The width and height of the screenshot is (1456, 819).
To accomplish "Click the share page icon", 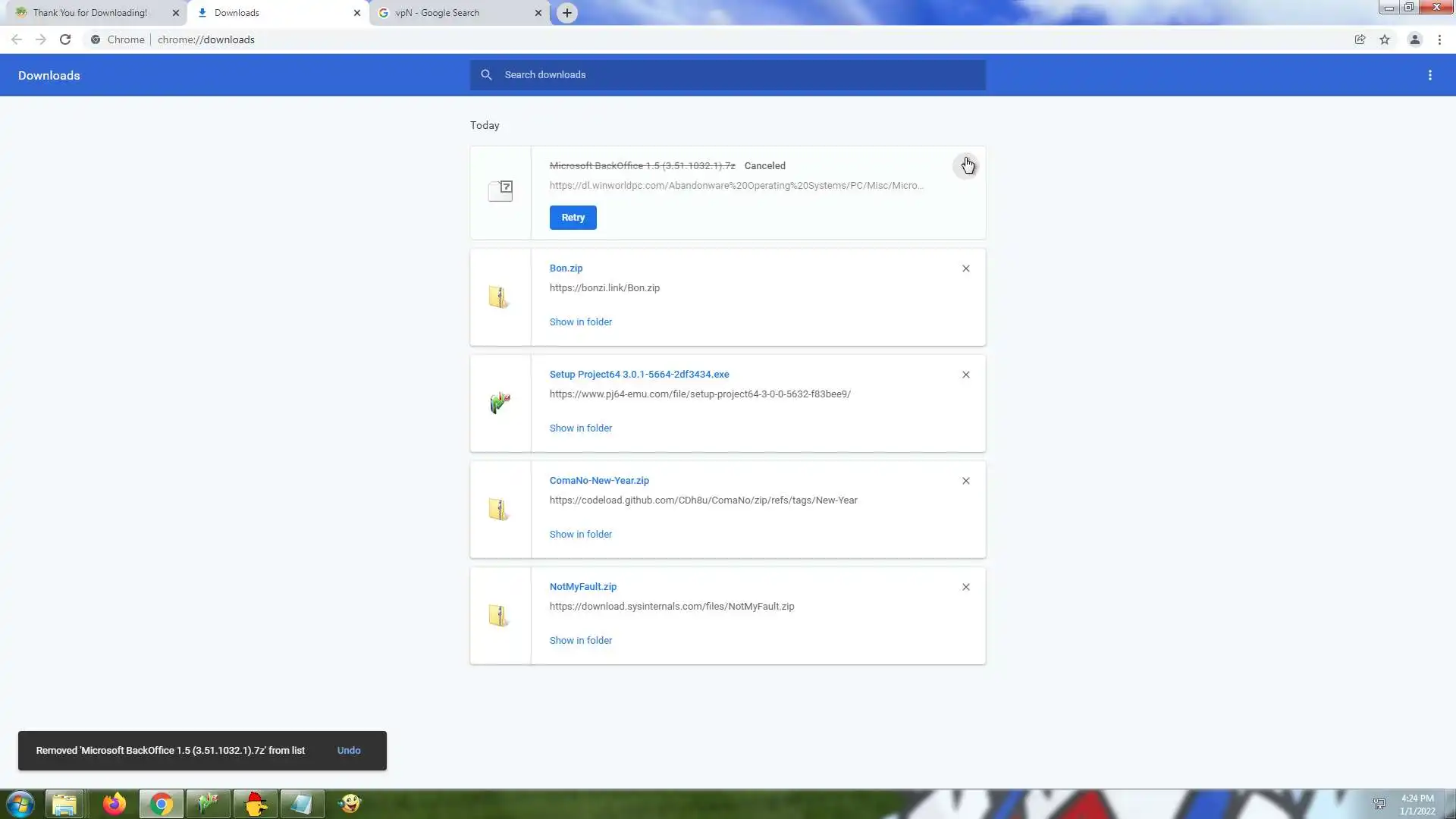I will coord(1360,39).
